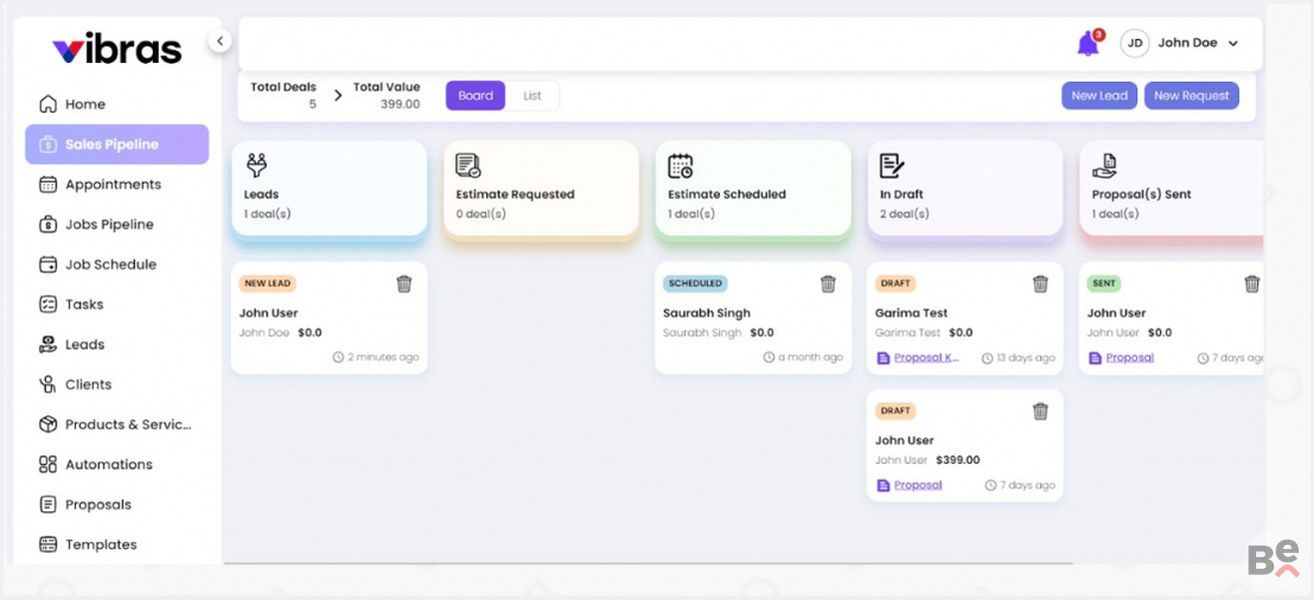Click trash icon on Saurabh Singh card
The height and width of the screenshot is (600, 1314).
click(828, 284)
